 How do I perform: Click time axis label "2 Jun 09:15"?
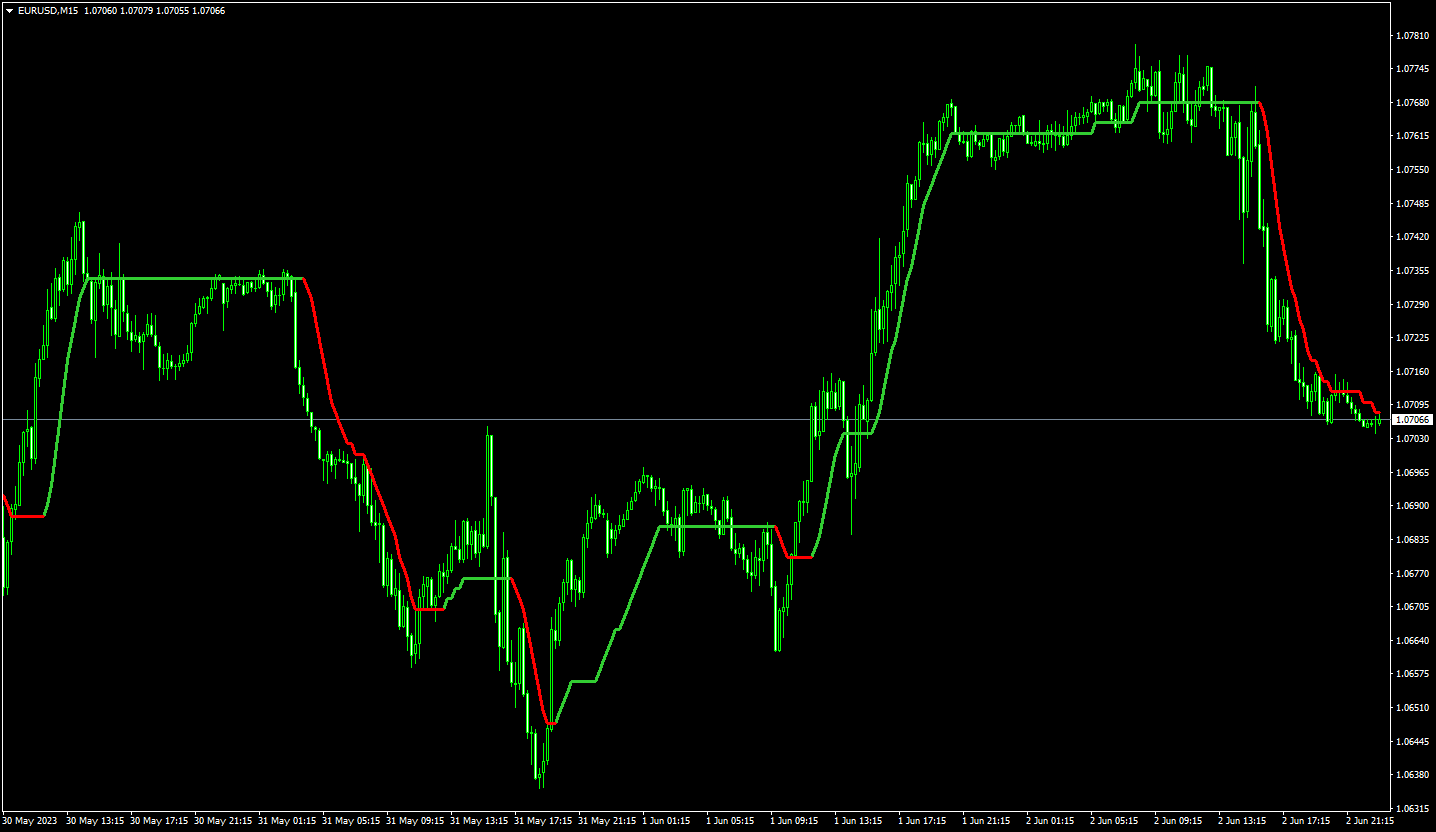click(x=1180, y=821)
